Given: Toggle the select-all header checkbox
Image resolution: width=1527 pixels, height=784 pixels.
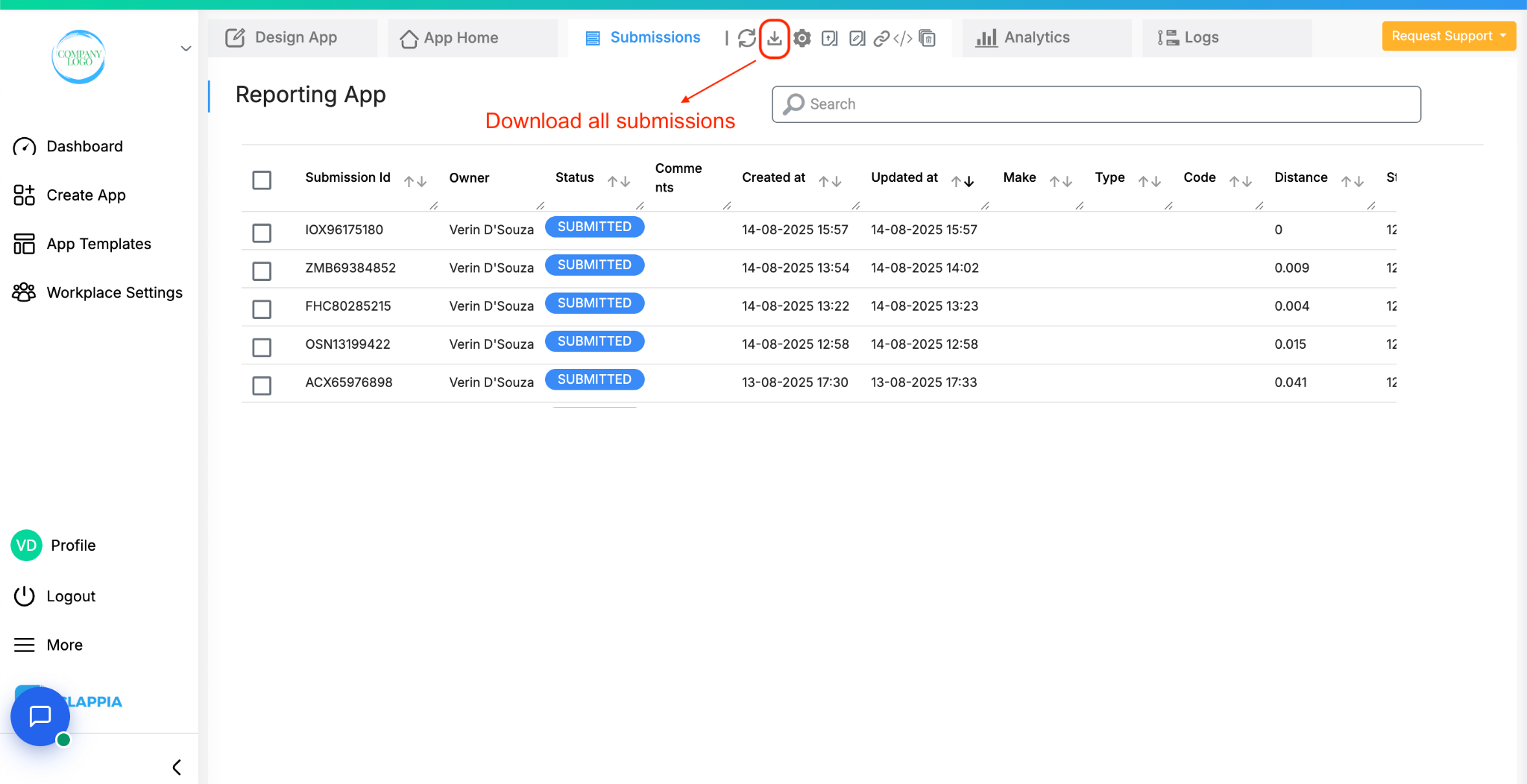Looking at the screenshot, I should (x=262, y=180).
